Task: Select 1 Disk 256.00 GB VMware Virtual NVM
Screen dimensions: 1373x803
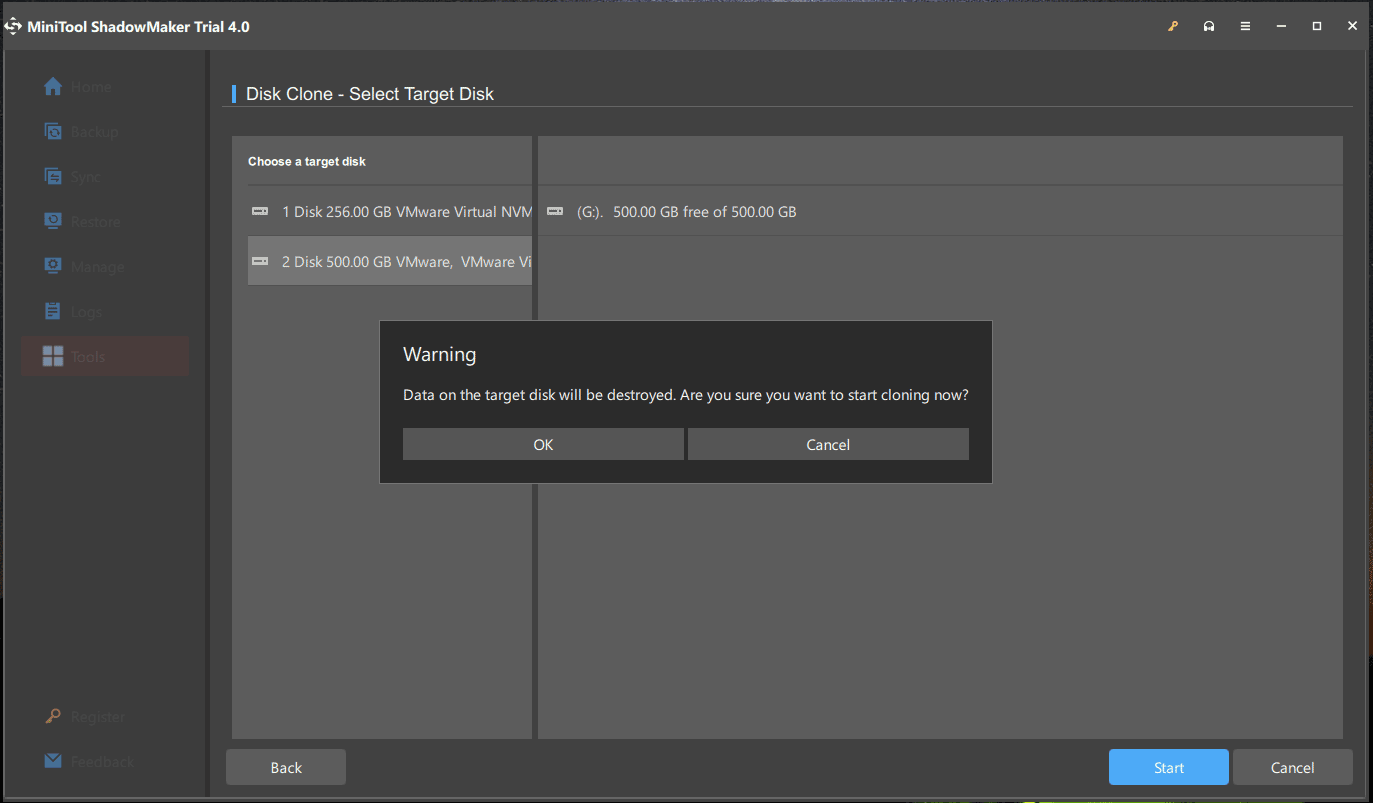Action: (390, 212)
